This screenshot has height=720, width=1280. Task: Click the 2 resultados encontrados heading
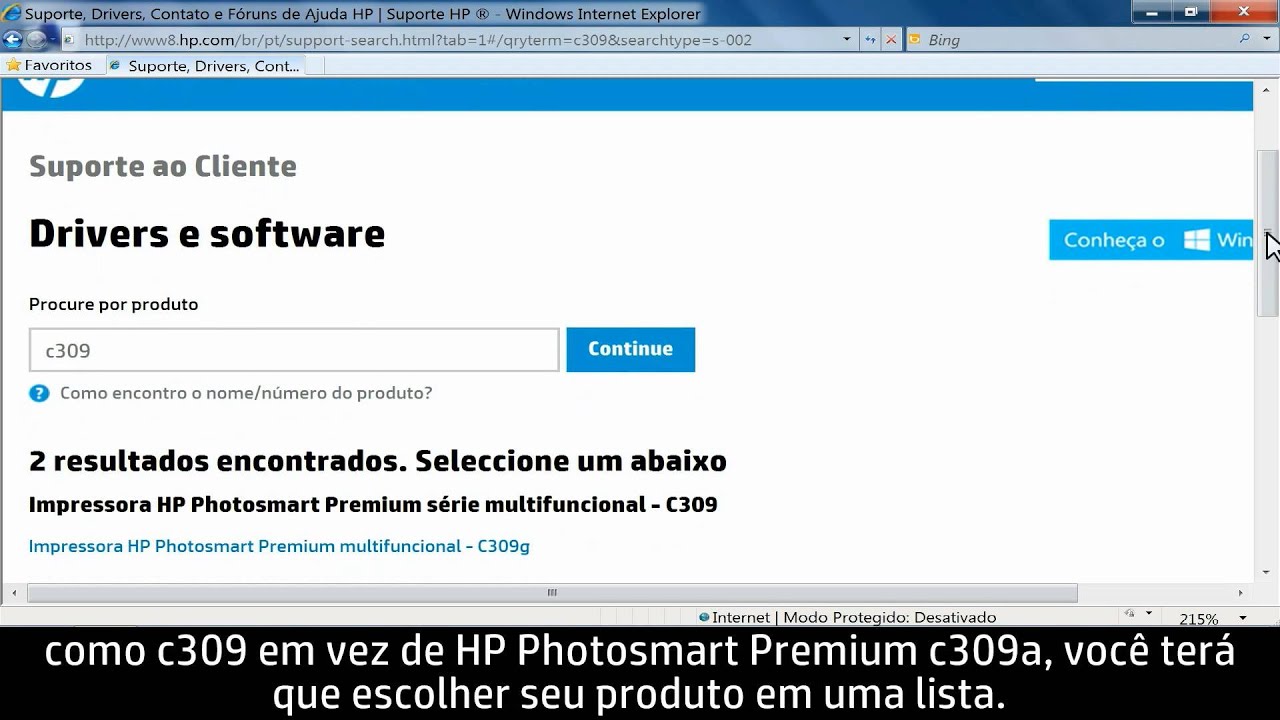tap(378, 461)
